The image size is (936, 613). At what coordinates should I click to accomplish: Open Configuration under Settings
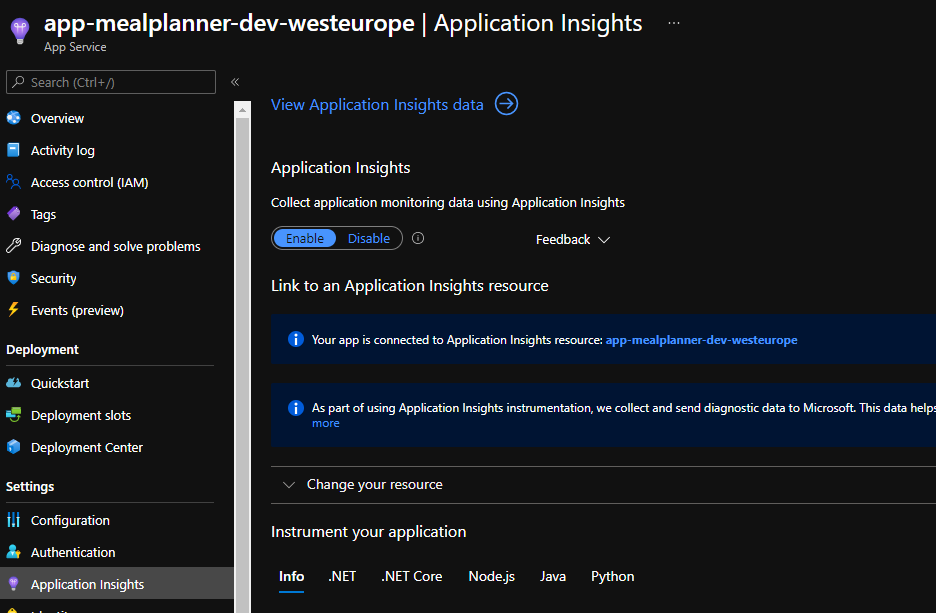point(70,520)
